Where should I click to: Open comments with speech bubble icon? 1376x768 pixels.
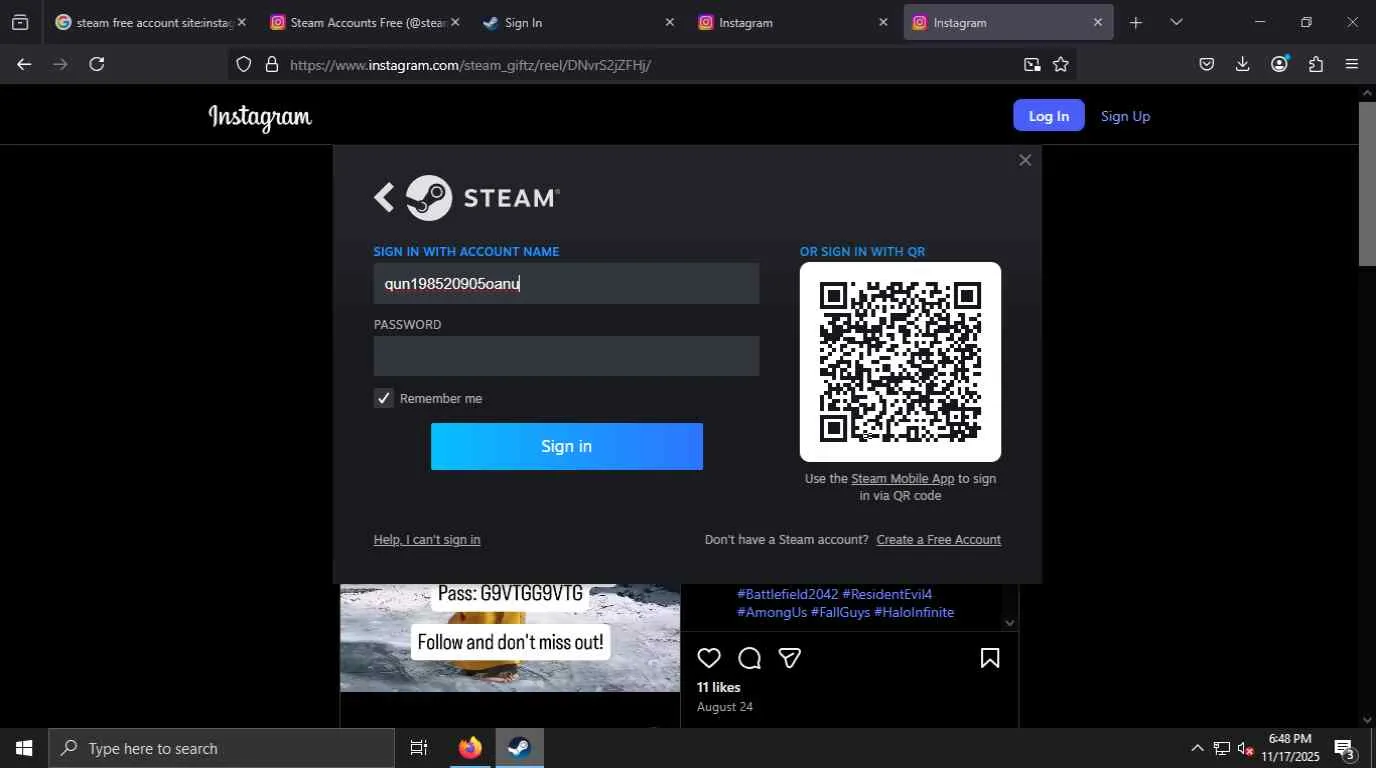click(750, 658)
